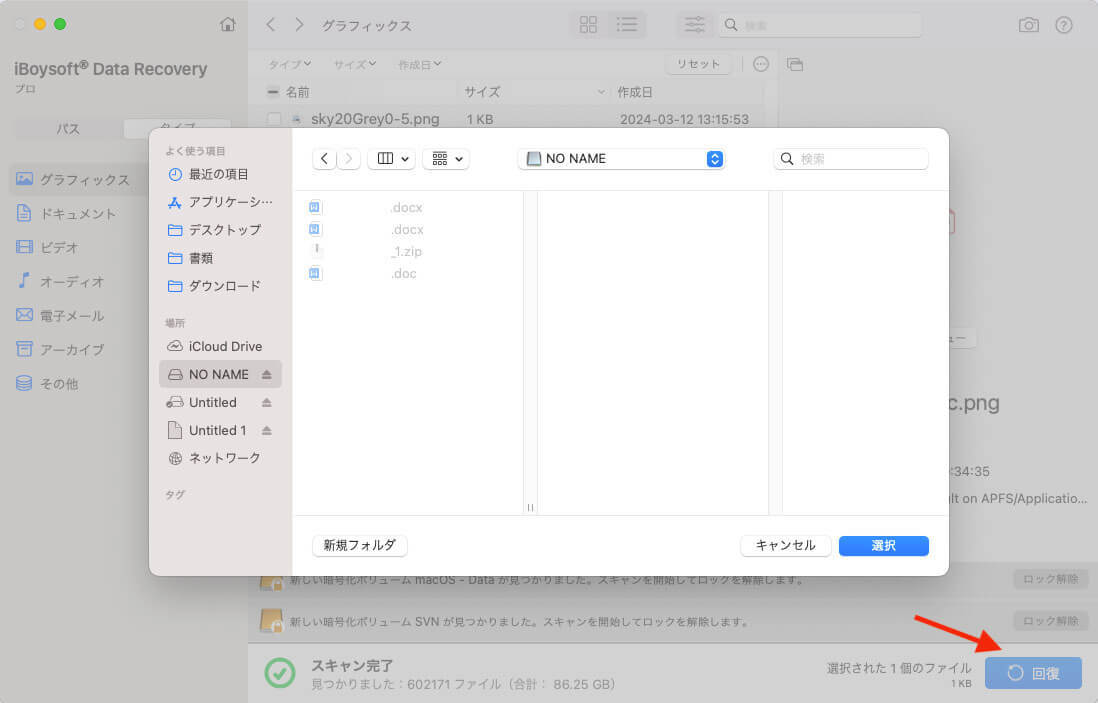Open the タイプ filter dropdown

[x=289, y=63]
